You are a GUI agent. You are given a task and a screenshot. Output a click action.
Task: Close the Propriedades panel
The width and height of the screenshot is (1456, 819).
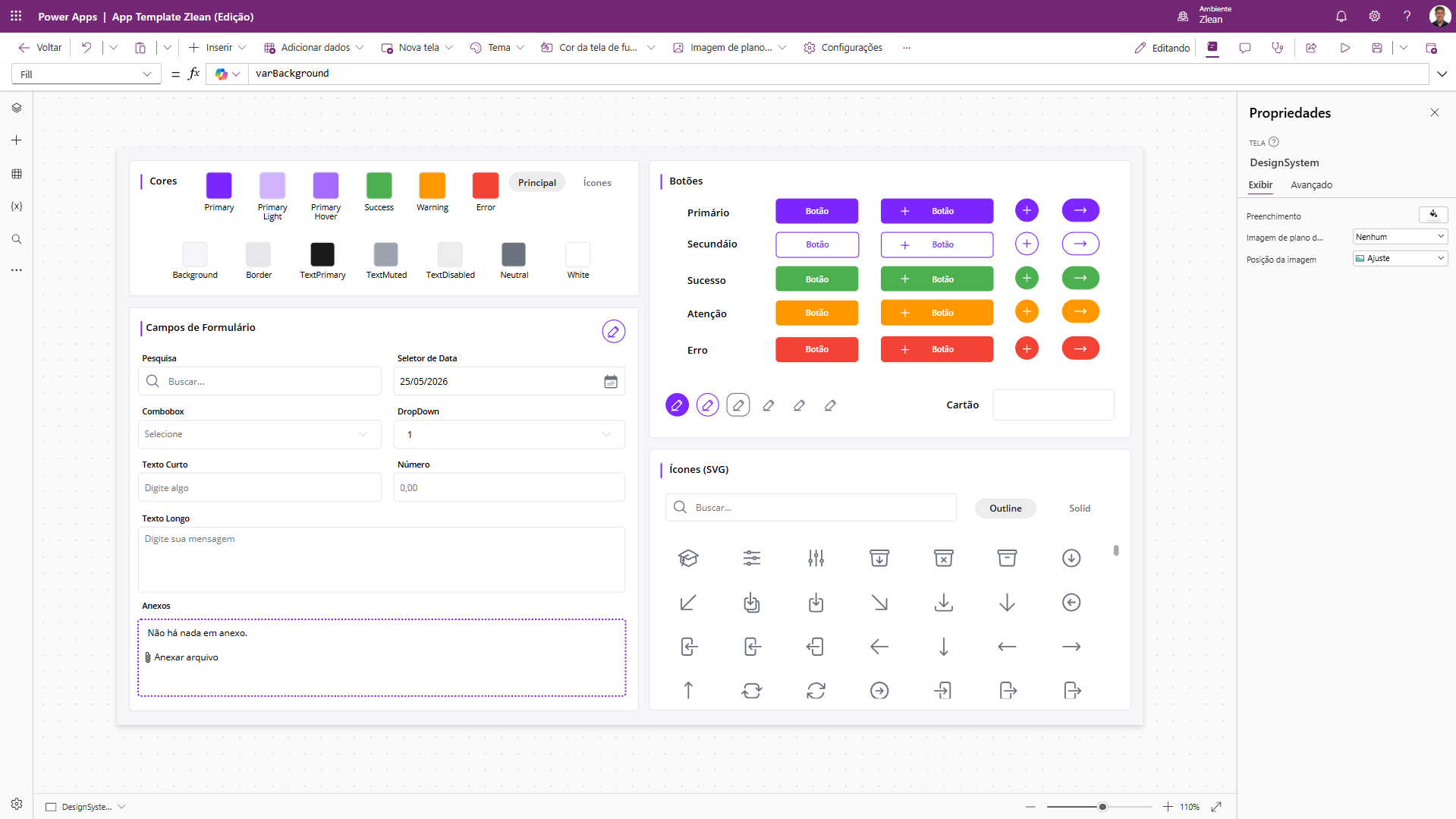(1435, 112)
